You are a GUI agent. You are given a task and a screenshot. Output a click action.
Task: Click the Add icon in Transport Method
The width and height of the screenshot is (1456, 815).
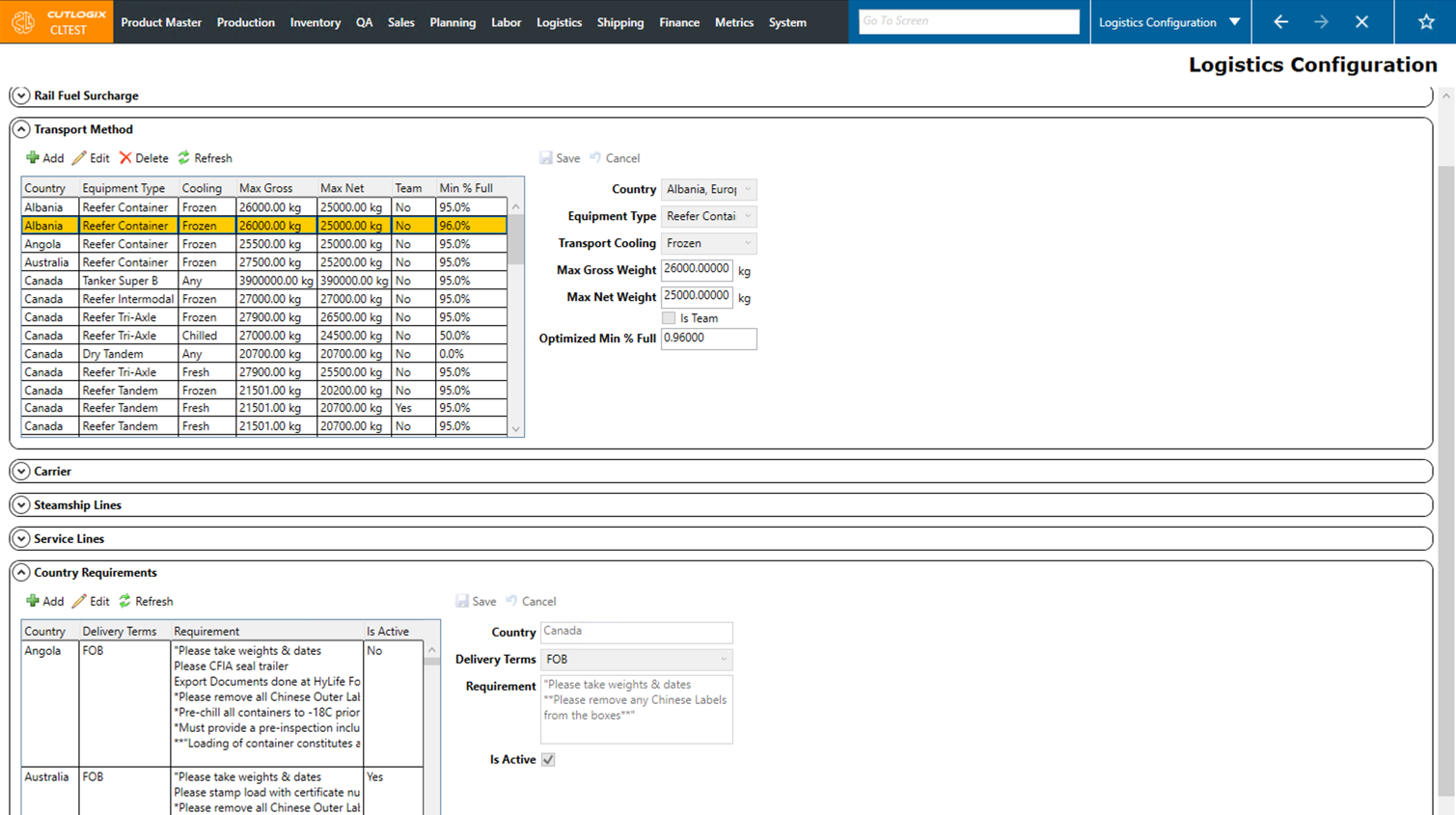33,158
